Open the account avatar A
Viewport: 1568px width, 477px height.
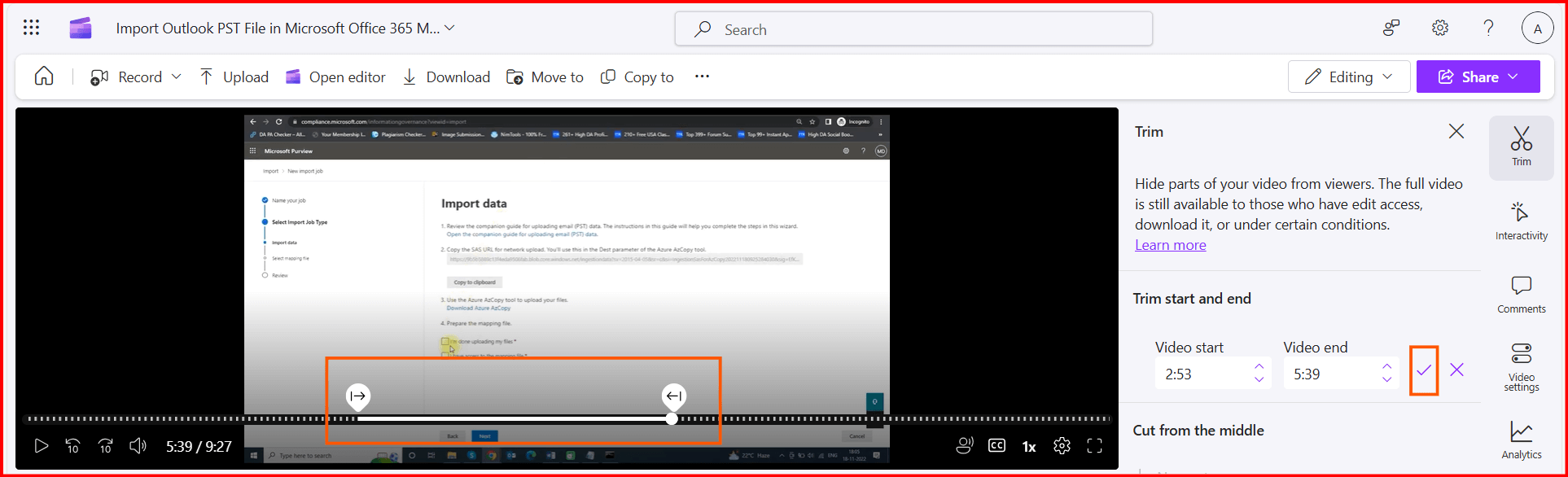click(1537, 28)
